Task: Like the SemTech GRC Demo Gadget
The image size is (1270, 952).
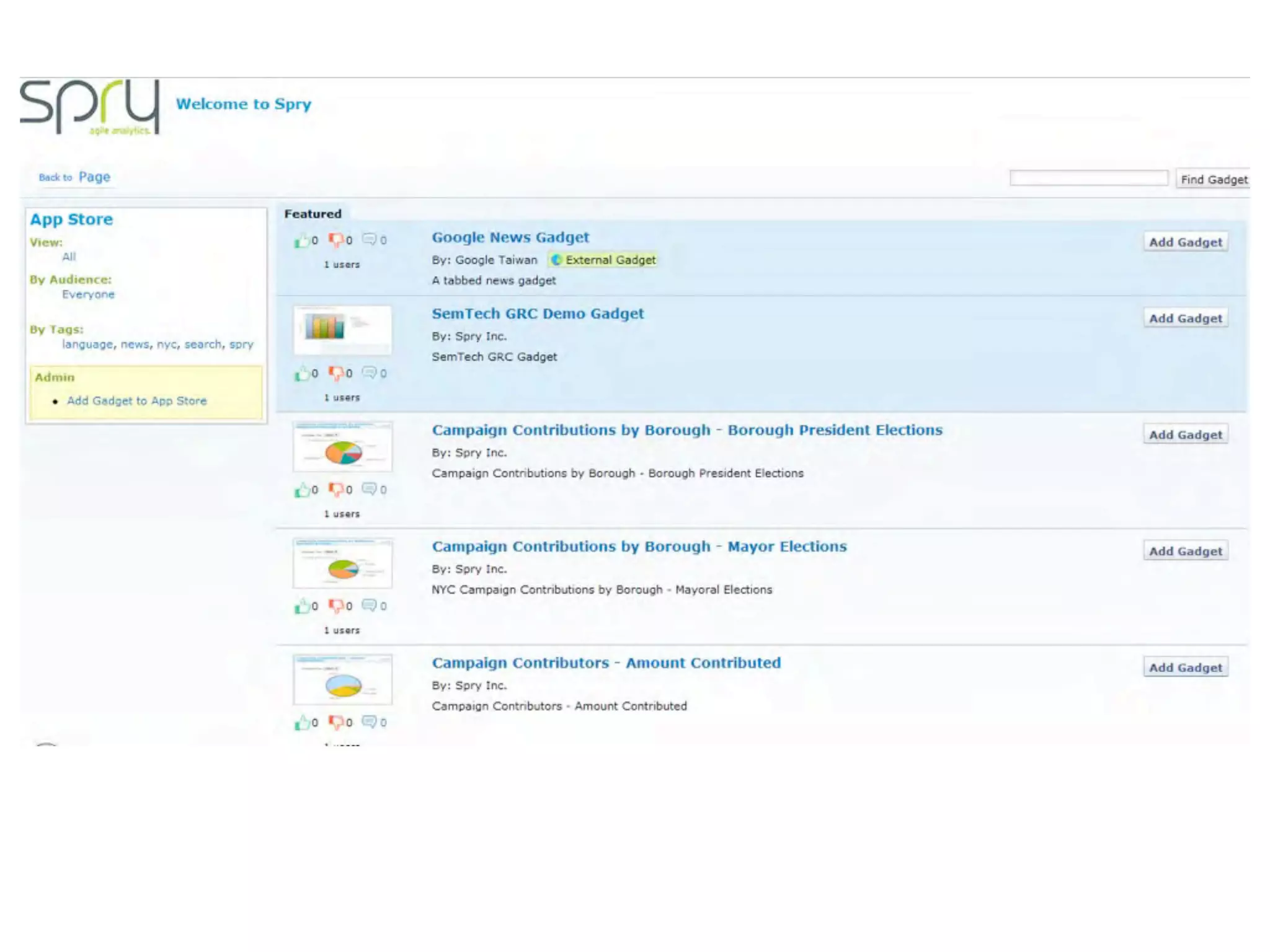Action: pyautogui.click(x=302, y=374)
